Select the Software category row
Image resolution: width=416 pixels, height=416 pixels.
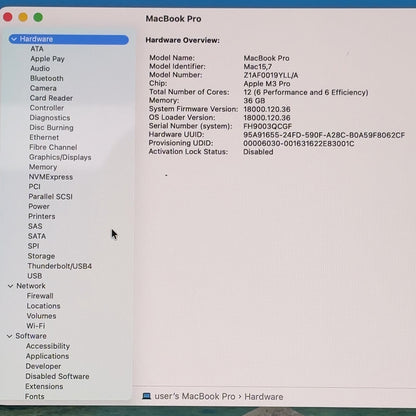[x=31, y=336]
